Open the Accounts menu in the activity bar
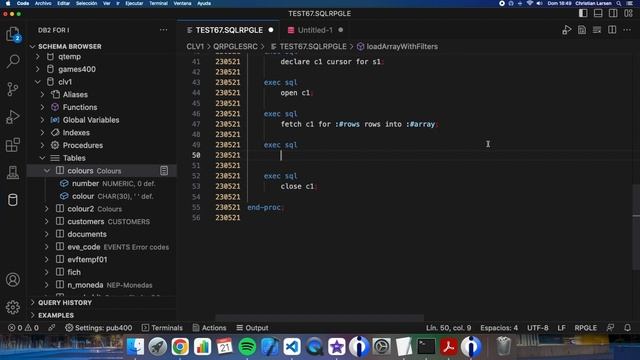The height and width of the screenshot is (360, 640). [13, 280]
